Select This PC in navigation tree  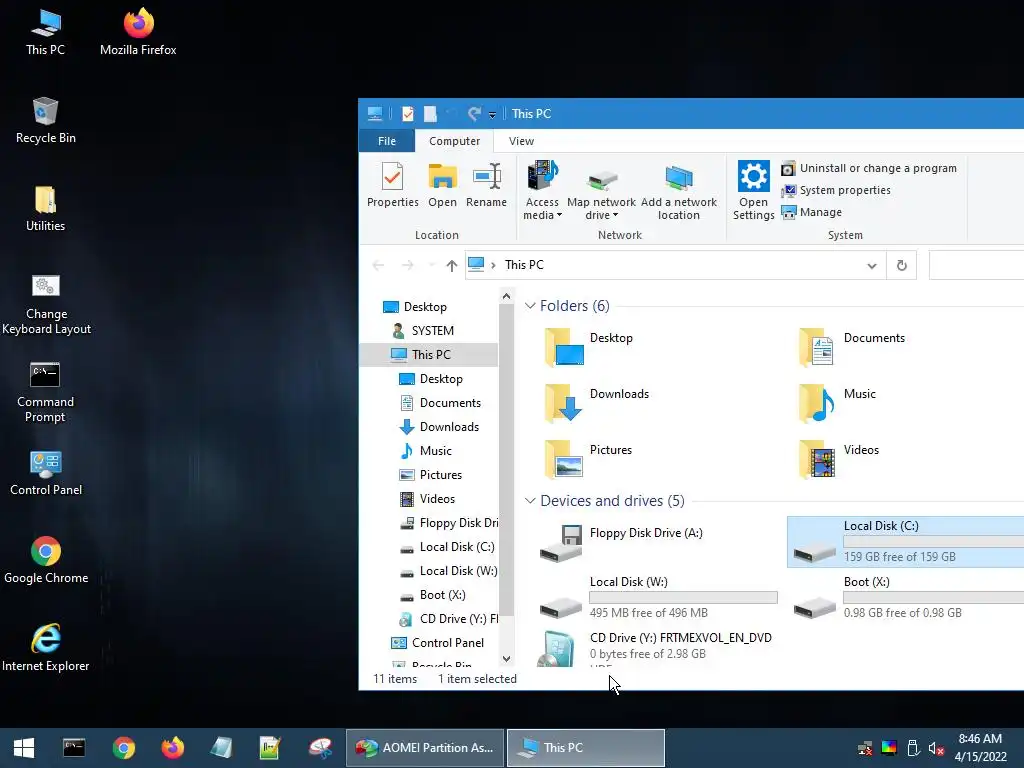[428, 355]
